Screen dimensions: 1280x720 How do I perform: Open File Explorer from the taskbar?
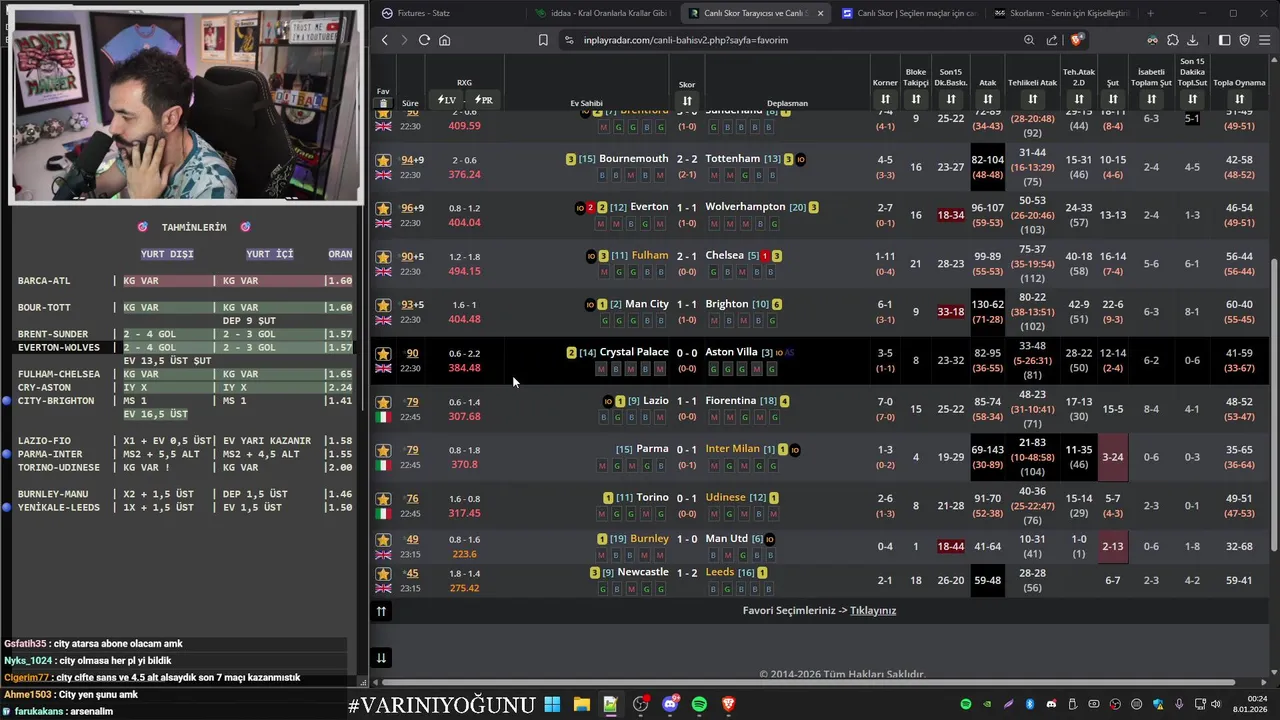click(581, 704)
